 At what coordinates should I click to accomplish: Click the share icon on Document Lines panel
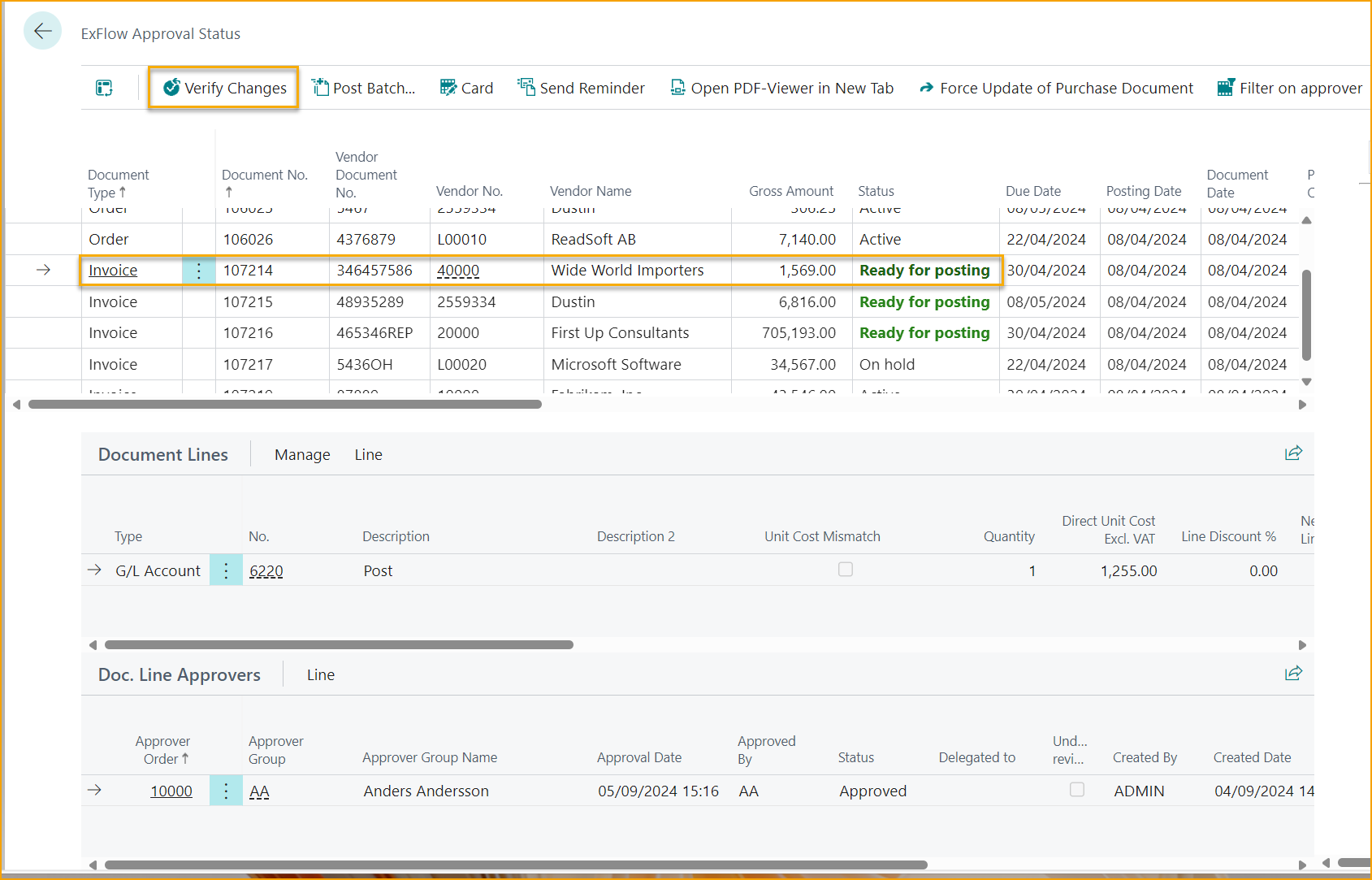(x=1293, y=453)
